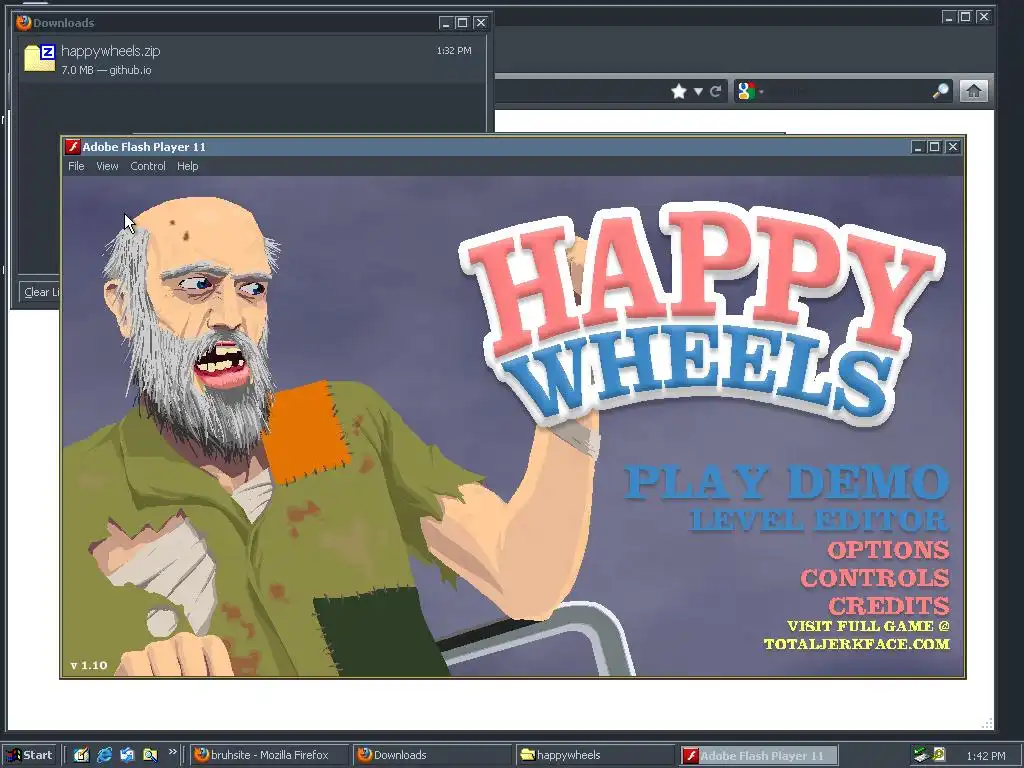This screenshot has height=768, width=1024.
Task: Switch to bruhsite - Mozilla Firefox in the taskbar
Action: tap(270, 755)
